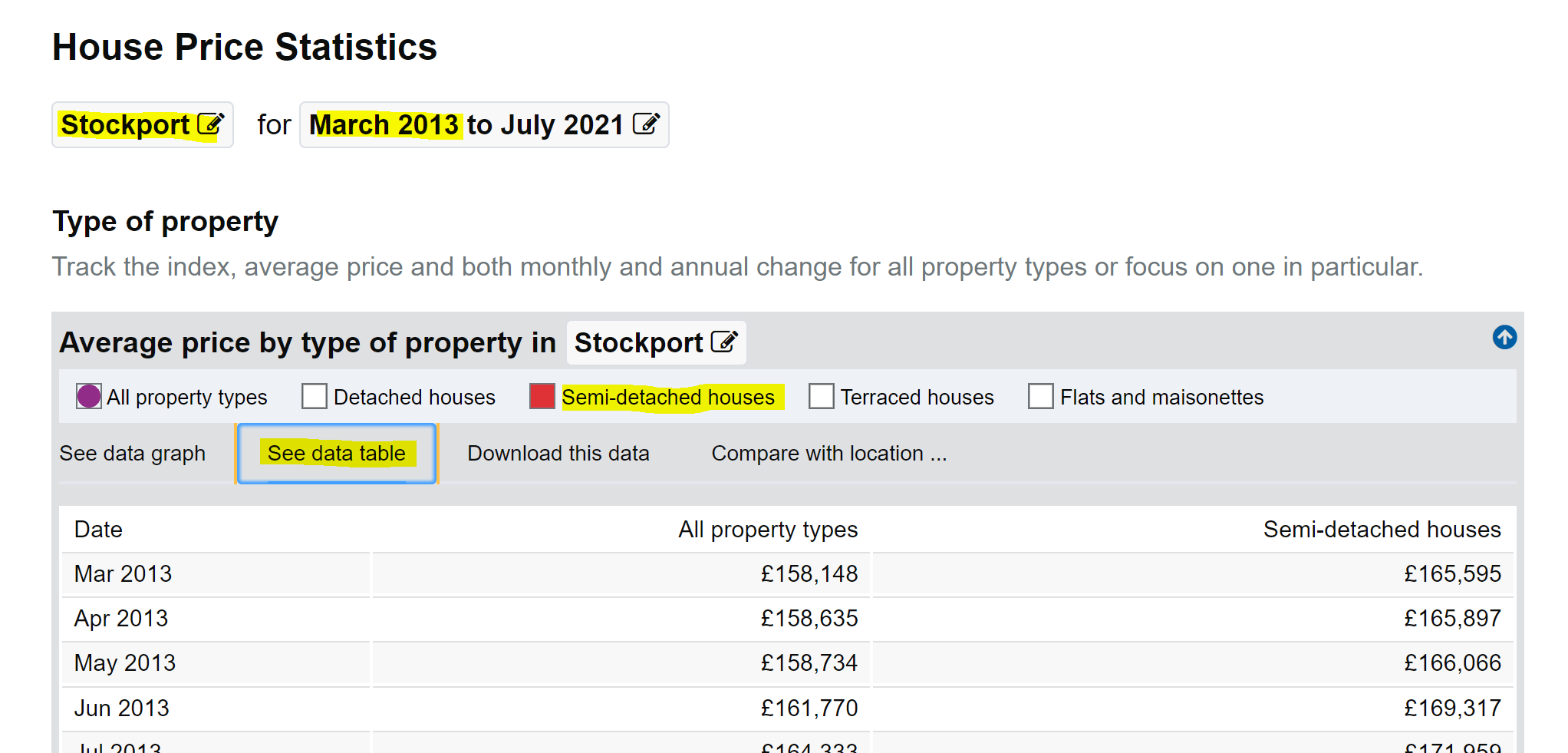Click the blue scroll-to-top arrow
The image size is (1568, 753).
(x=1505, y=338)
